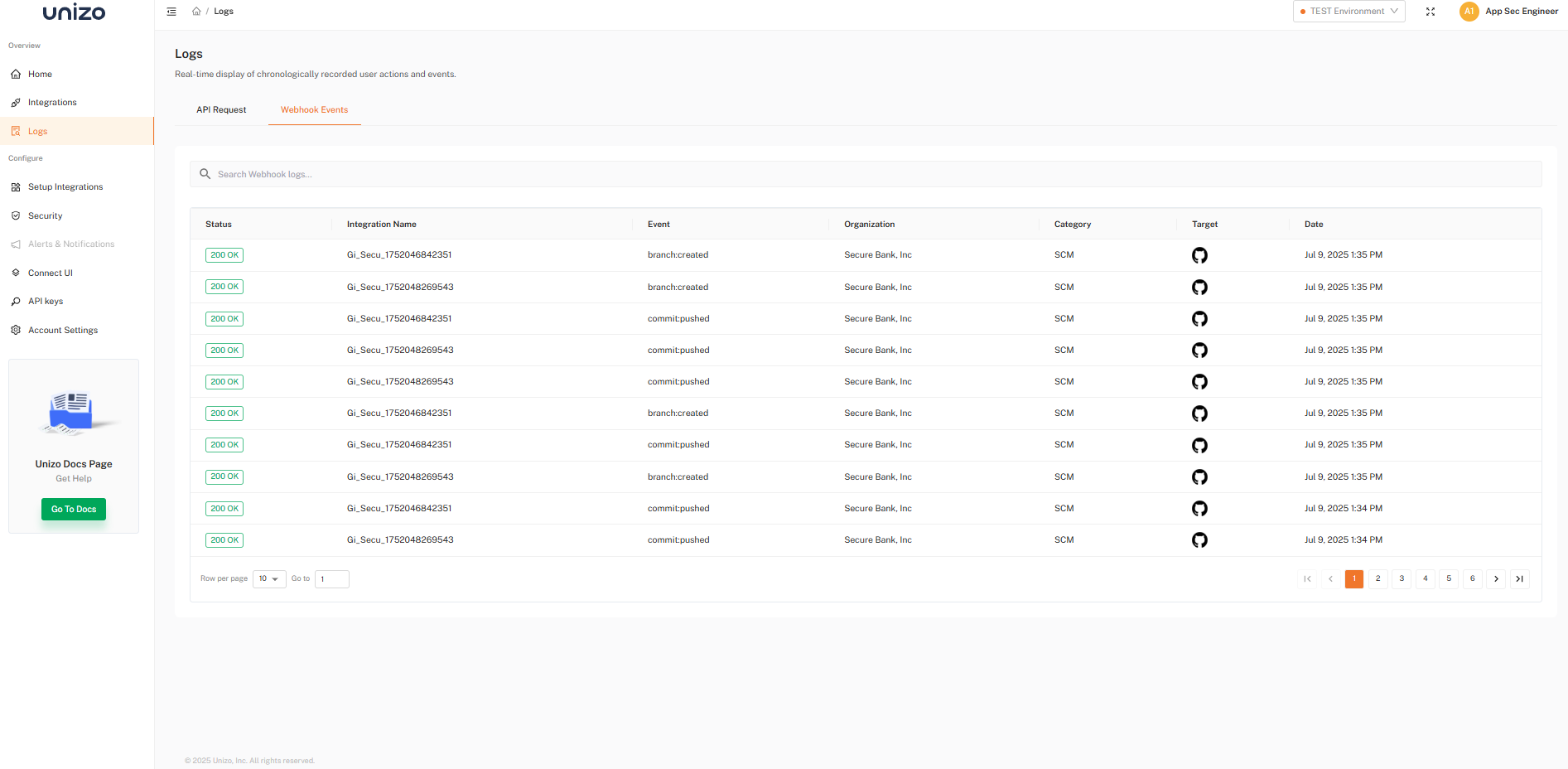
Task: Open the home breadcrumb icon
Action: tap(196, 12)
